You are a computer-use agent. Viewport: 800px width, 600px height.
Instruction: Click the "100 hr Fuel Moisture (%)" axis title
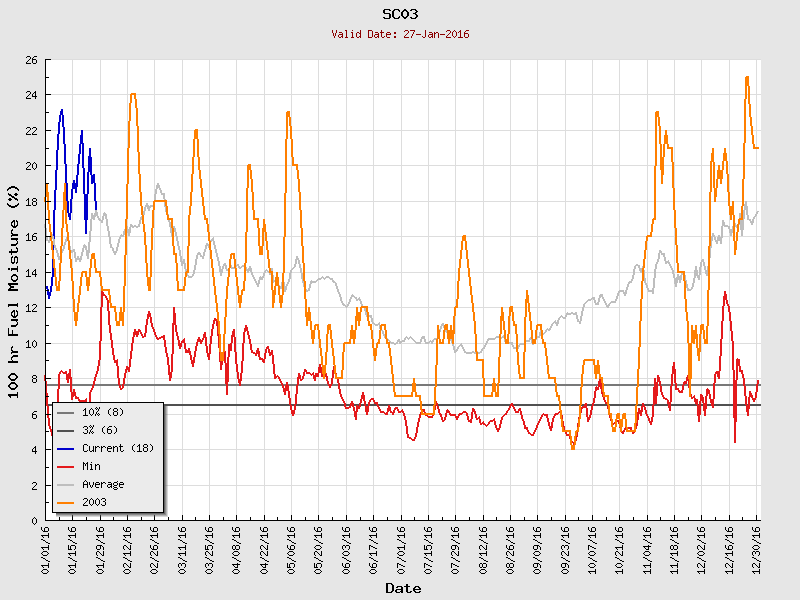click(14, 290)
